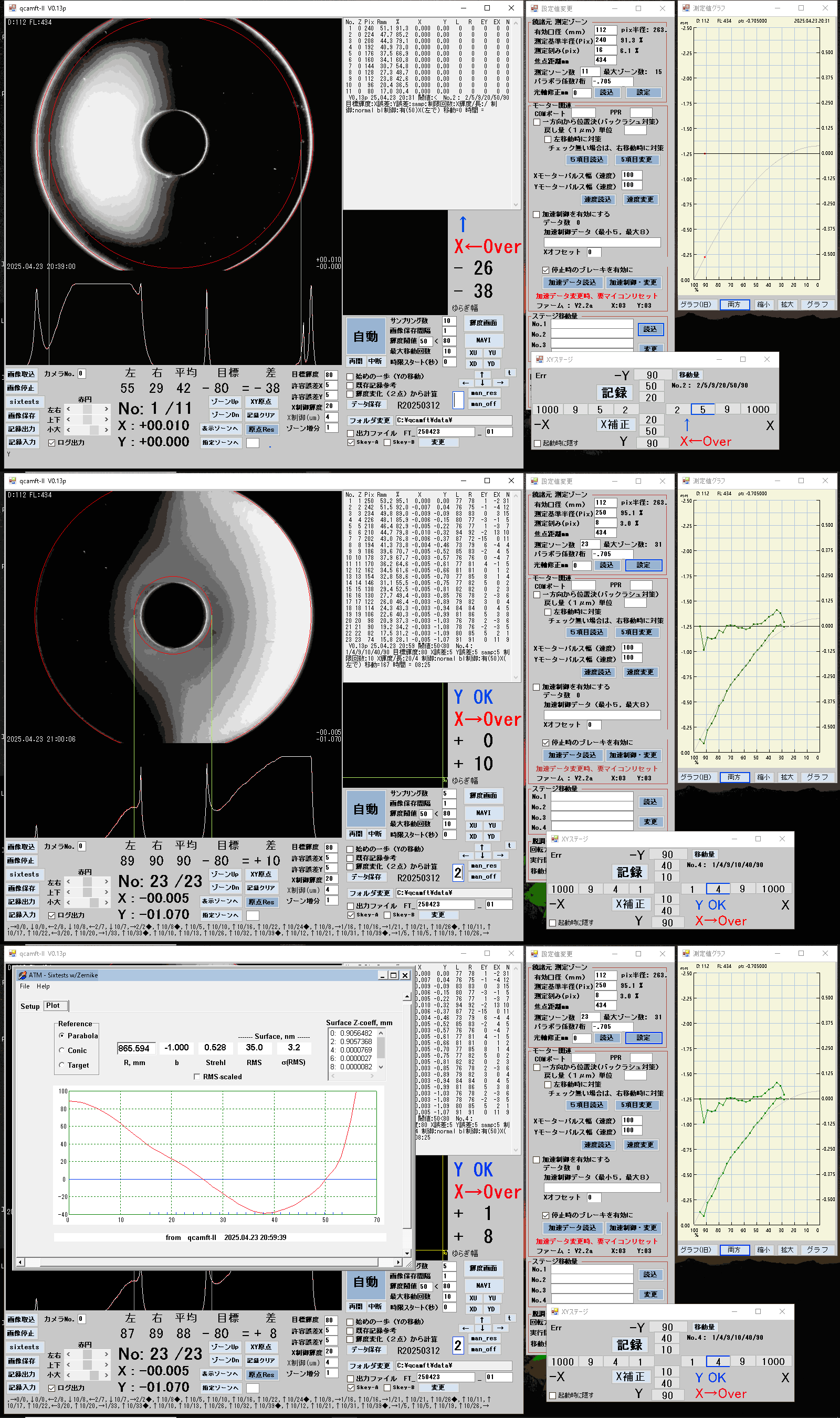Click 左右 slider track in No: 1 /11 panel
This screenshot has height=1418, width=840.
87,409
